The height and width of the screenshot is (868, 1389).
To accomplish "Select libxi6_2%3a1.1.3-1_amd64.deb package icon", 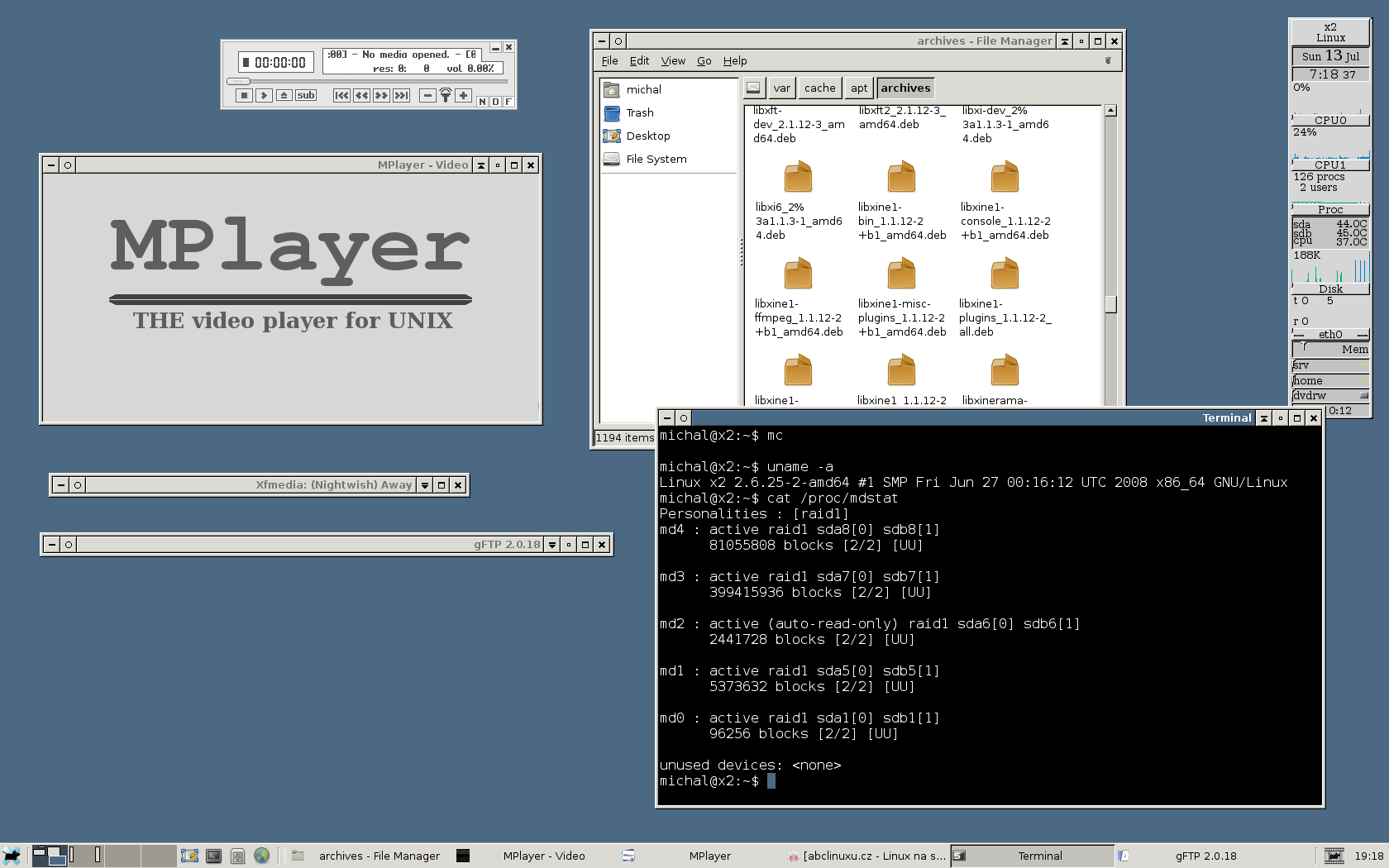I will coord(798,177).
